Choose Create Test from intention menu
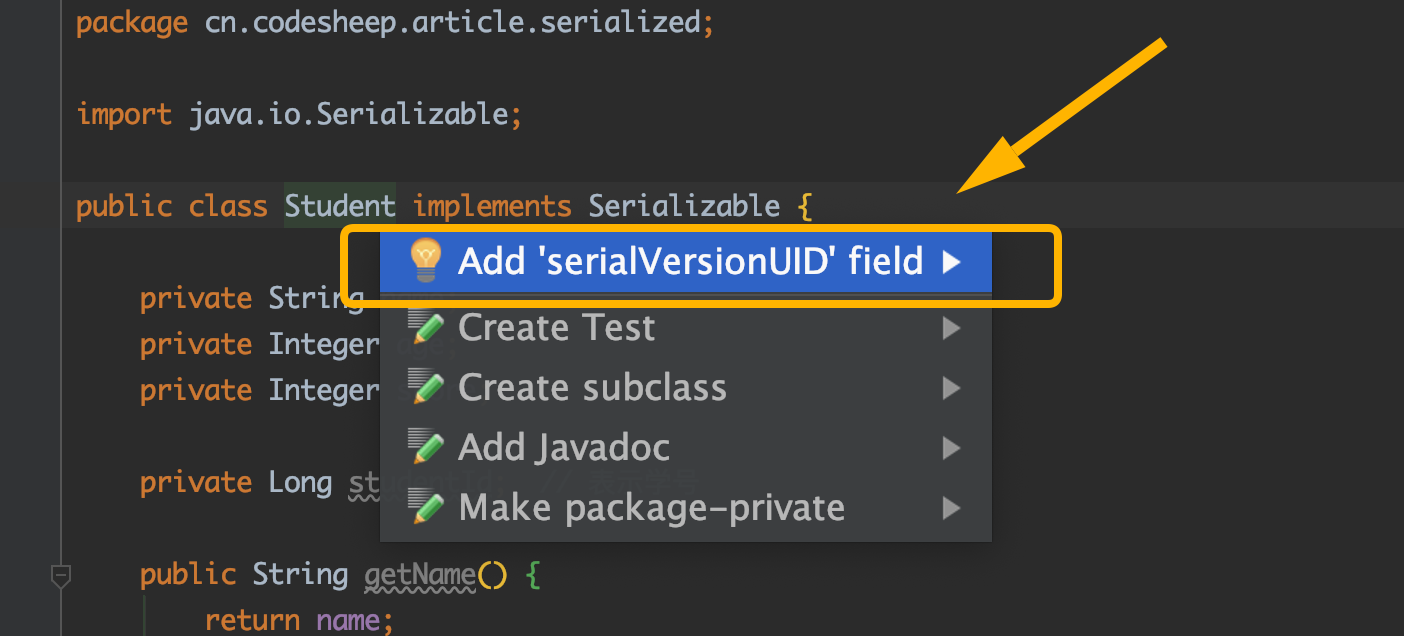 coord(556,328)
